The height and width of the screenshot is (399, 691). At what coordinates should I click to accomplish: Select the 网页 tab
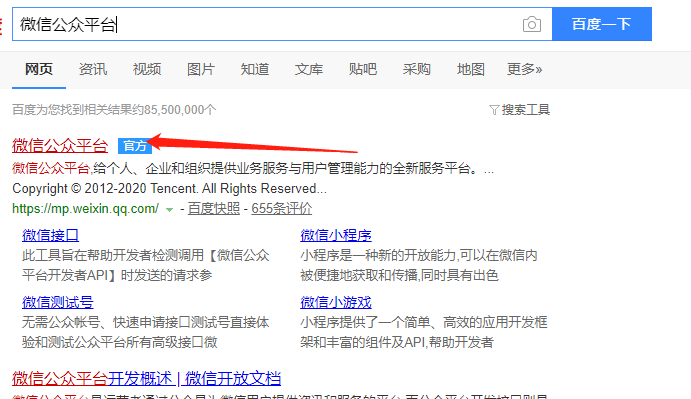pos(39,69)
